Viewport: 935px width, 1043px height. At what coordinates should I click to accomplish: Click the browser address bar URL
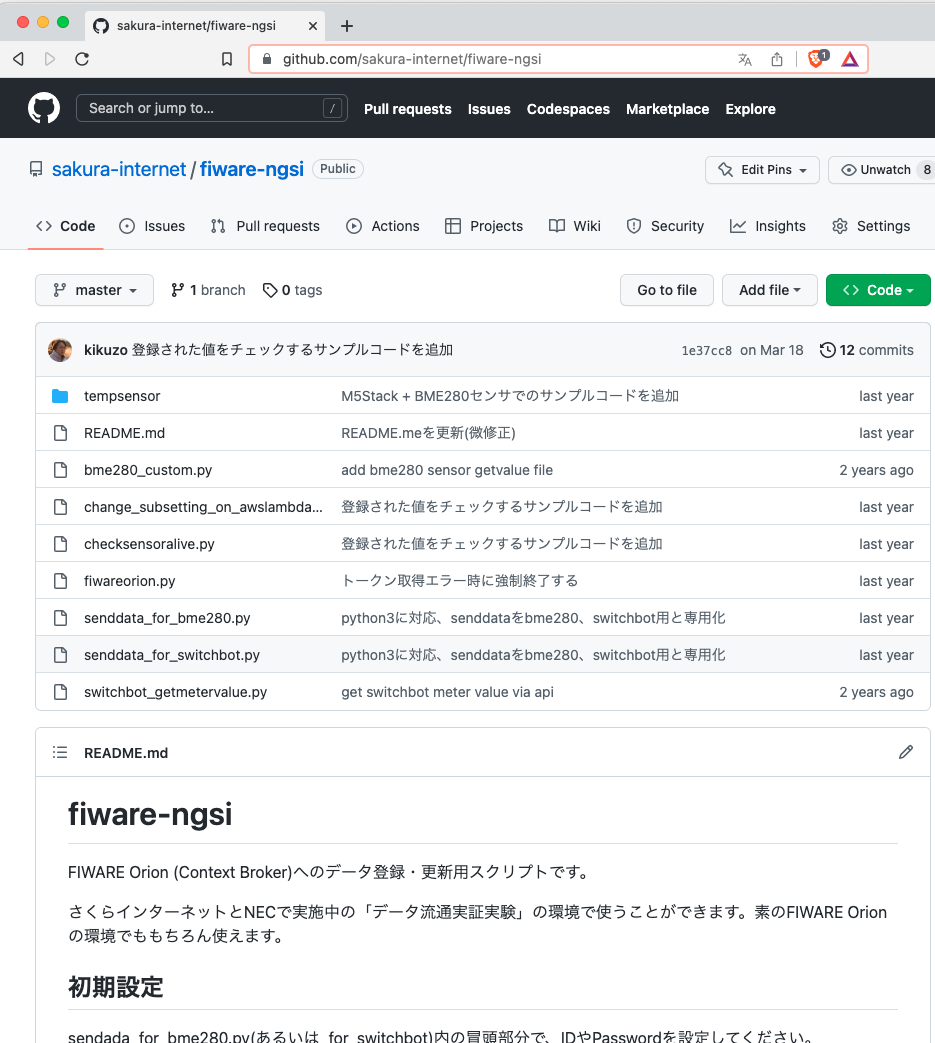412,59
